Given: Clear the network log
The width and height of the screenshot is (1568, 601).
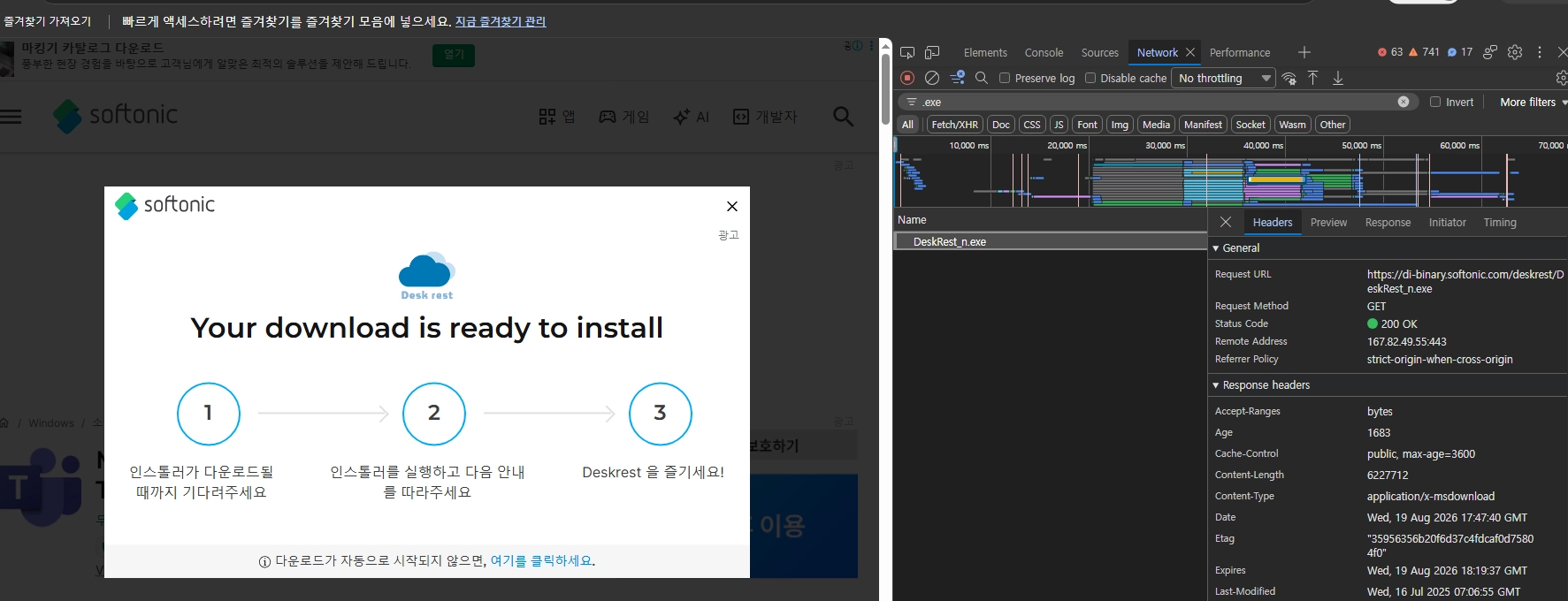Looking at the screenshot, I should [932, 78].
